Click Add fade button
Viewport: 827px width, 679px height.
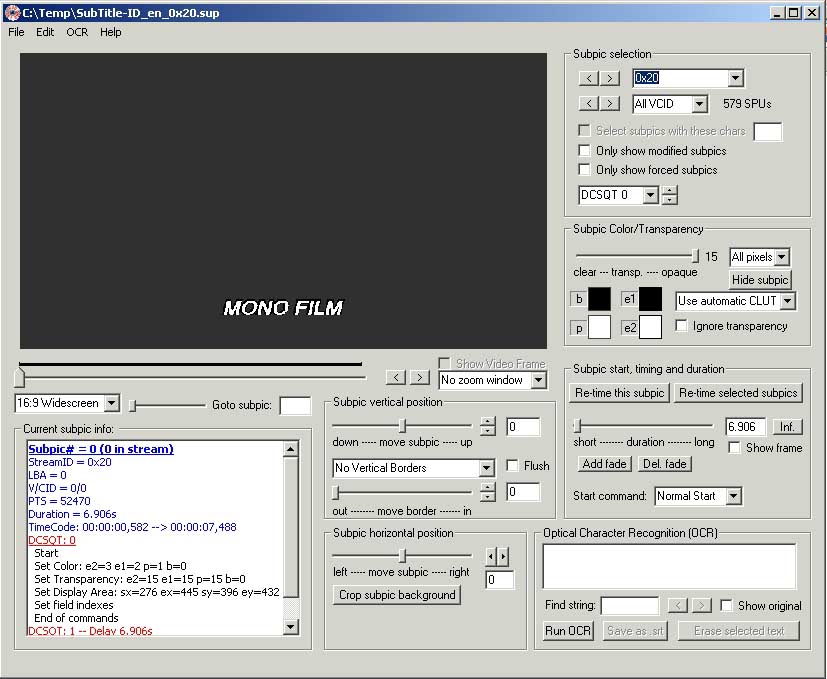pos(604,464)
